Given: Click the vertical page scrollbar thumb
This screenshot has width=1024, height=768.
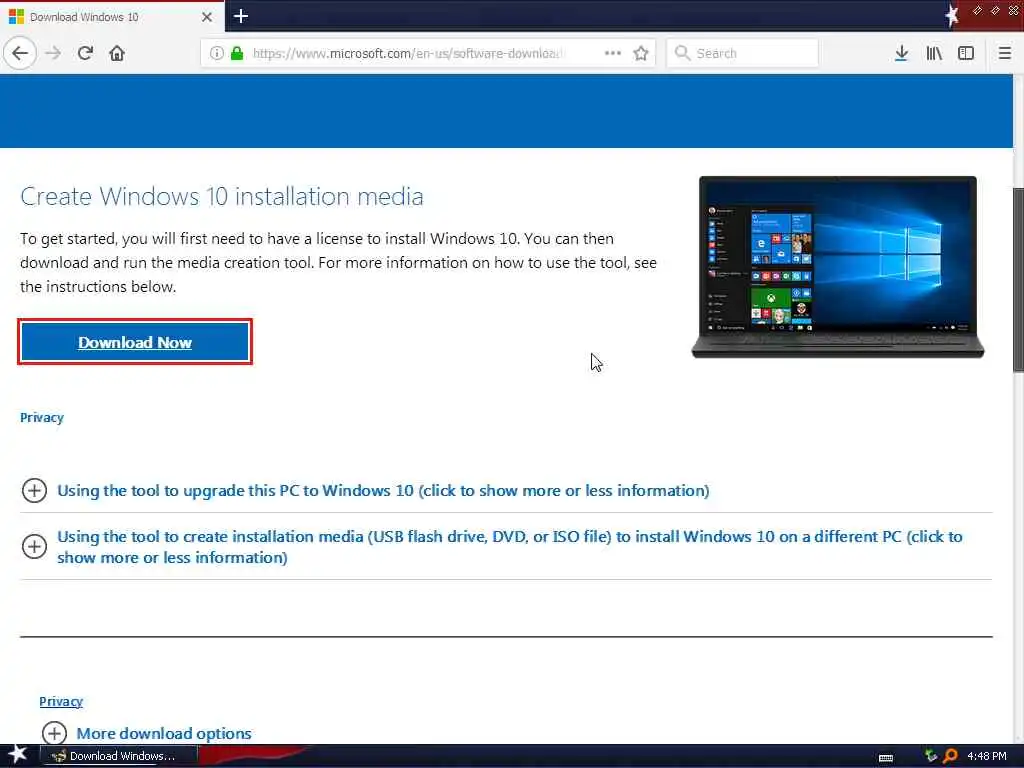Looking at the screenshot, I should [1018, 280].
